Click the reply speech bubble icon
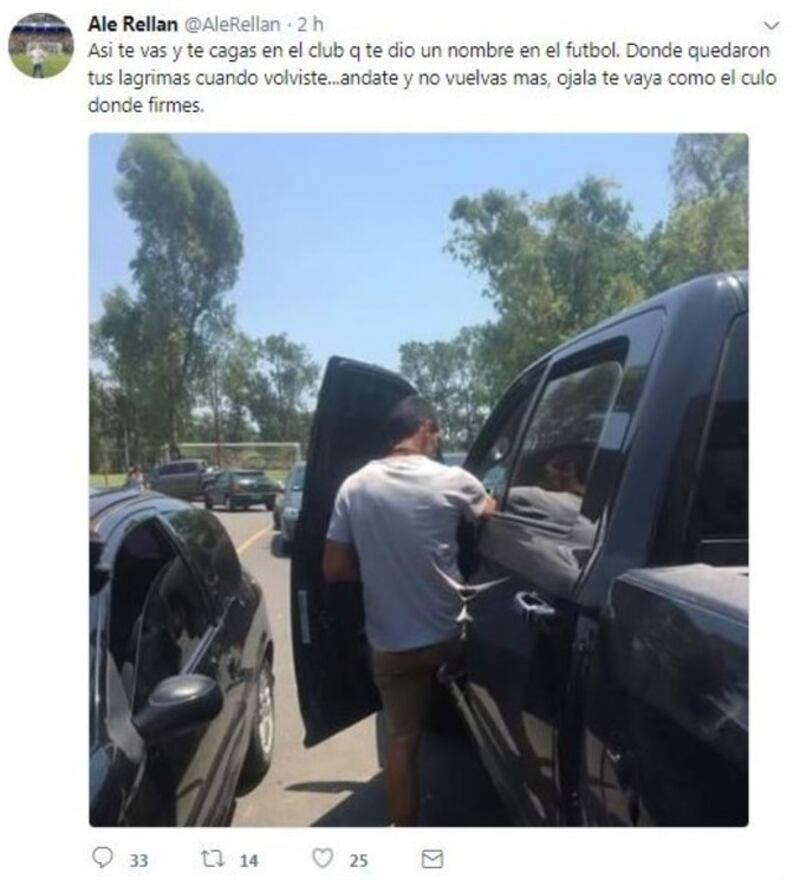 click(x=103, y=857)
